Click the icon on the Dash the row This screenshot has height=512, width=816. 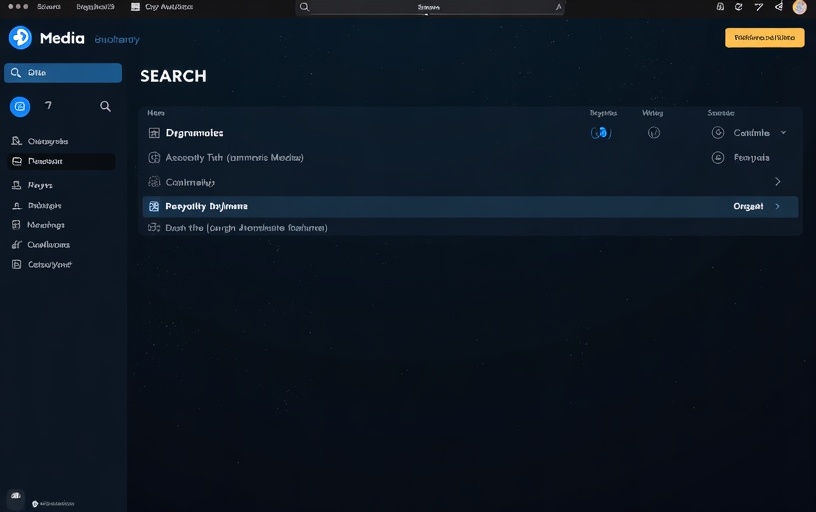tap(154, 227)
